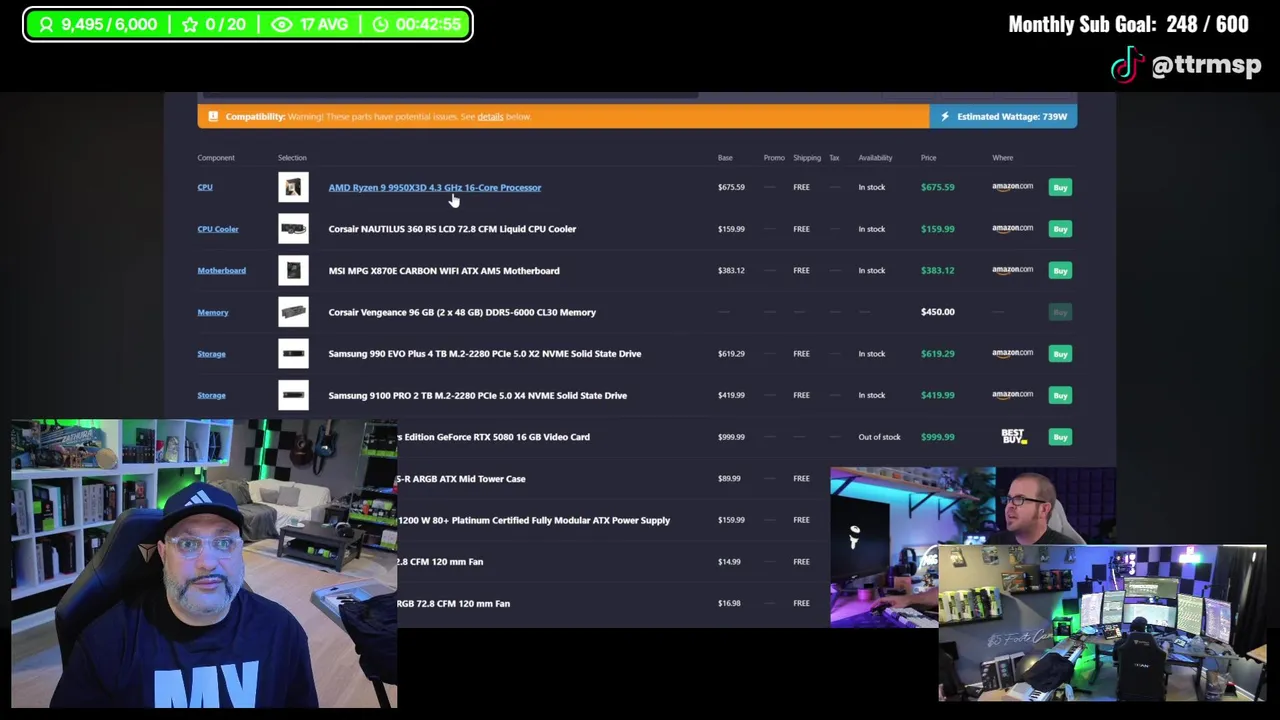Viewport: 1280px width, 720px height.
Task: Click the Best Buy logo in video card row
Action: click(1014, 436)
